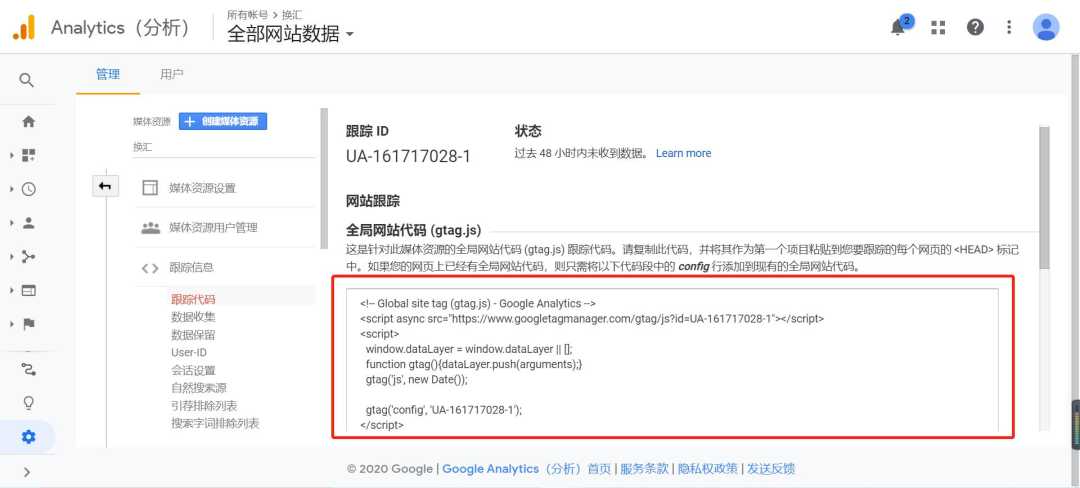Select 引荐排除列表 in tracking info menu

coord(204,406)
